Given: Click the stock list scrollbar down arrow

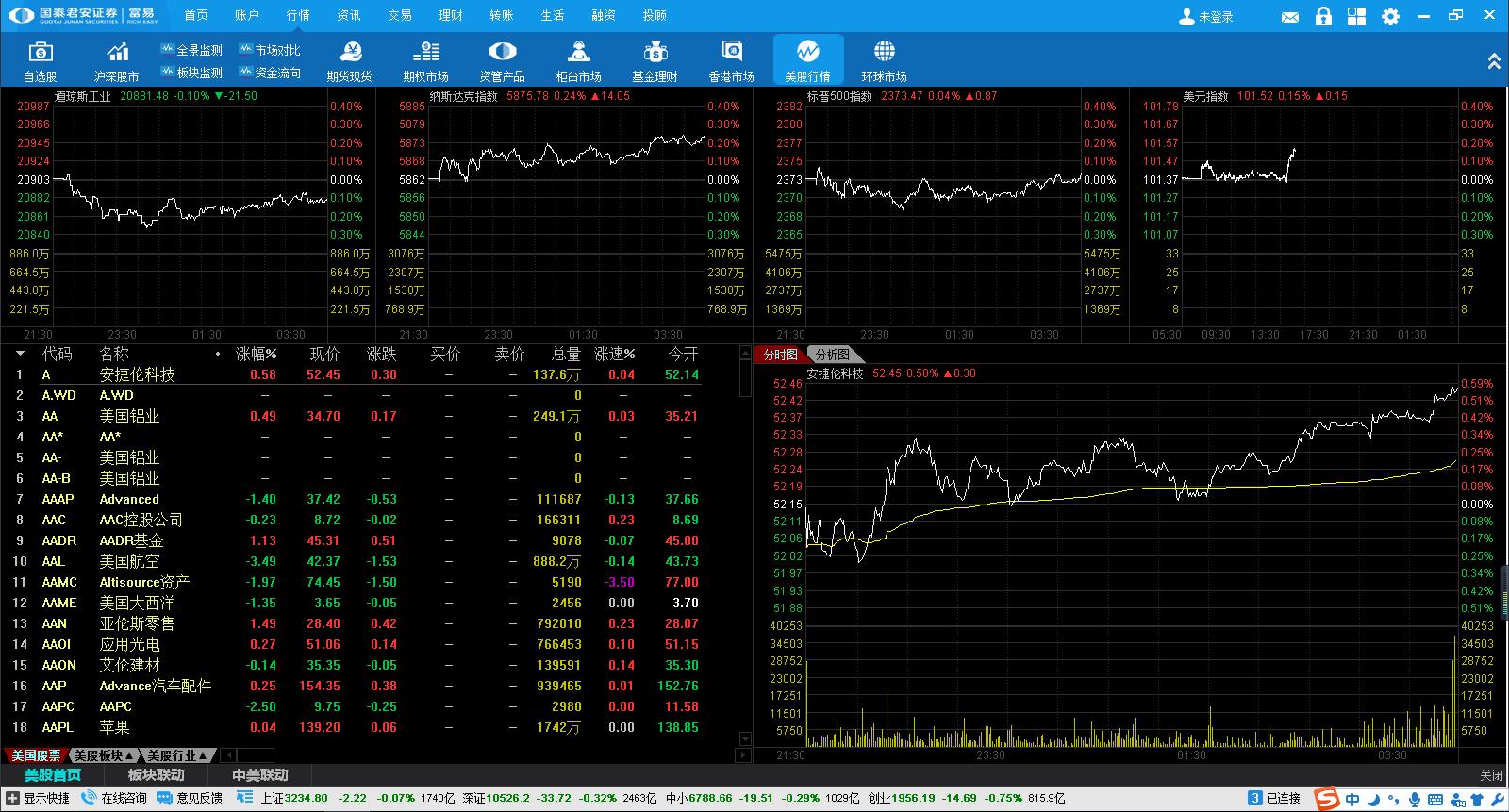Looking at the screenshot, I should click(x=745, y=739).
